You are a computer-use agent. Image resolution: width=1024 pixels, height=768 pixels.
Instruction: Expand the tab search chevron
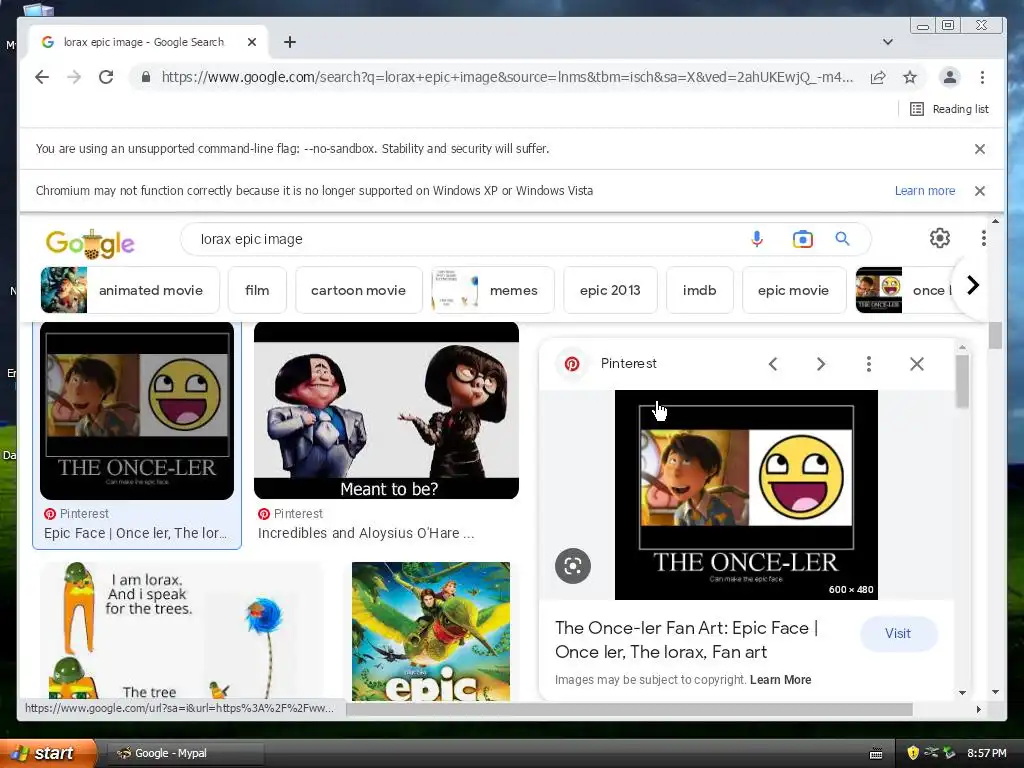point(888,42)
